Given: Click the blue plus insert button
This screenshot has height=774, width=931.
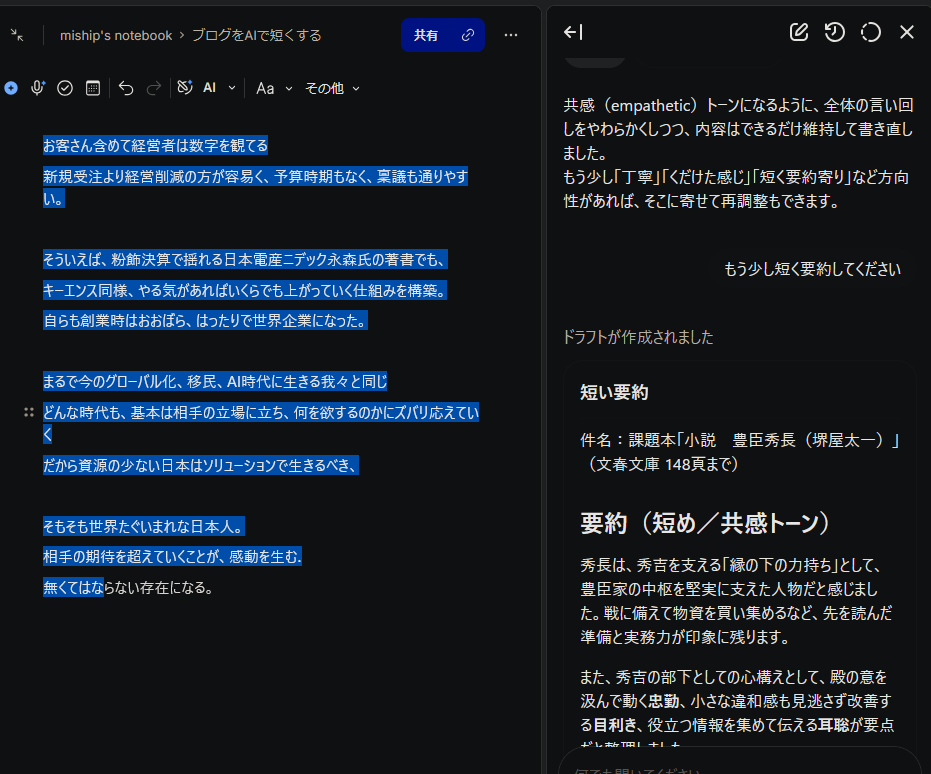Looking at the screenshot, I should [x=11, y=88].
